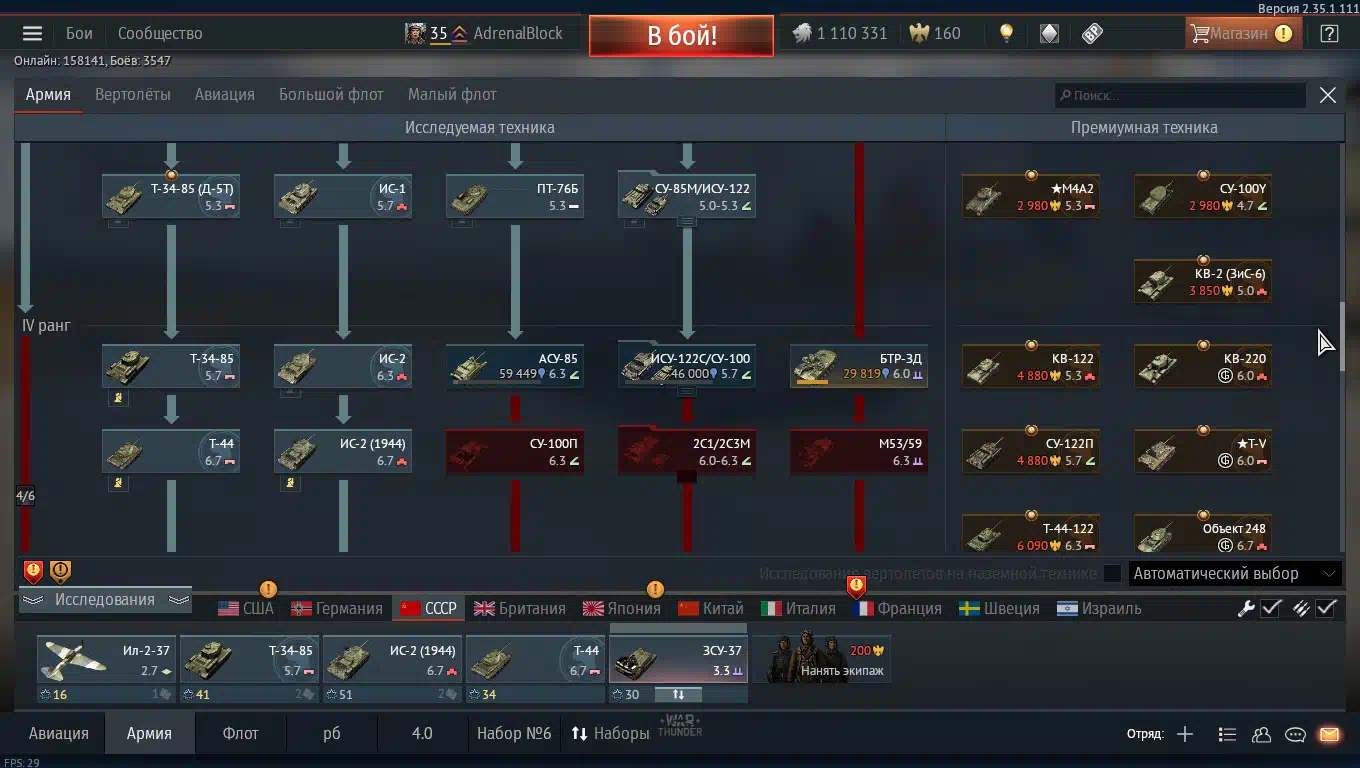The width and height of the screenshot is (1360, 768).
Task: Select the Япония nation tab
Action: 622,608
